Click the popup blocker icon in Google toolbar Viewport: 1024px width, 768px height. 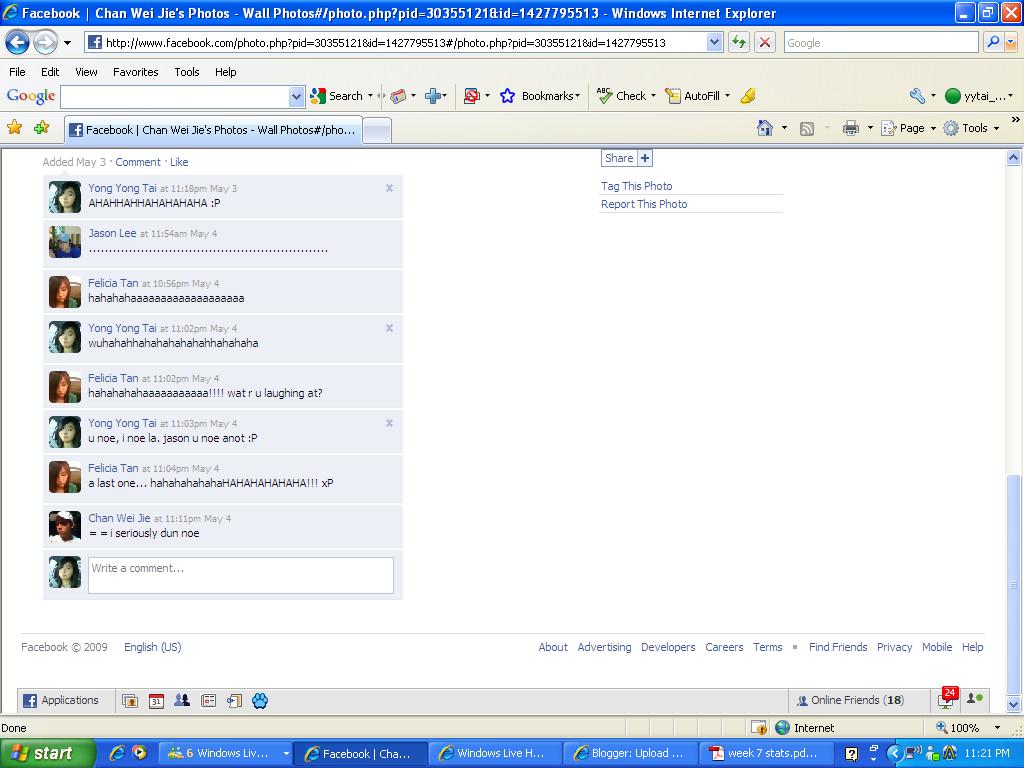pyautogui.click(x=472, y=96)
